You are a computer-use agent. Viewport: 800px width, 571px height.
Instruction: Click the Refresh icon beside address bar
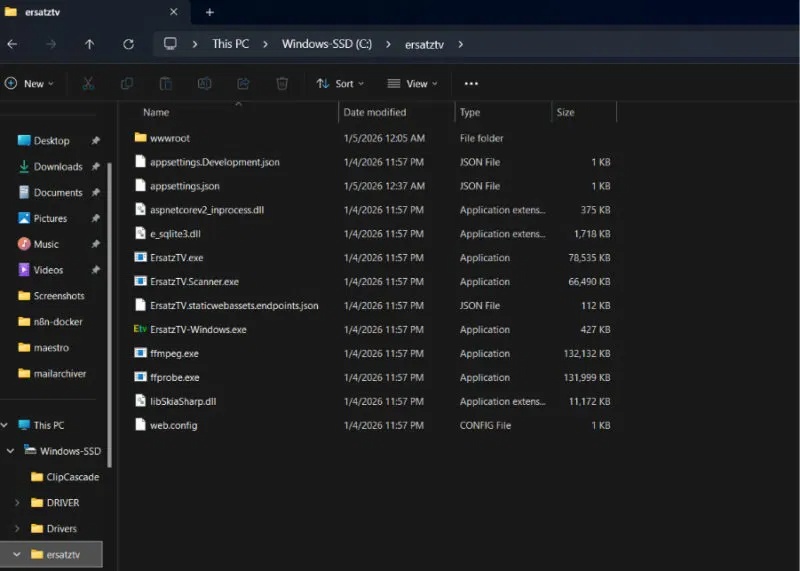coord(128,44)
